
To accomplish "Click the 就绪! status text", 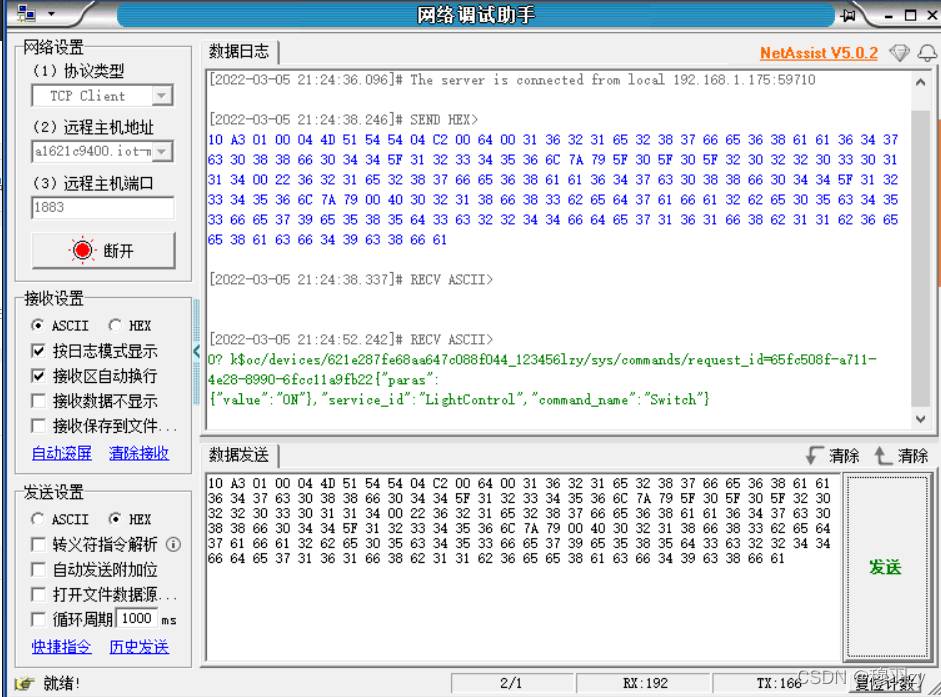I will 61,683.
